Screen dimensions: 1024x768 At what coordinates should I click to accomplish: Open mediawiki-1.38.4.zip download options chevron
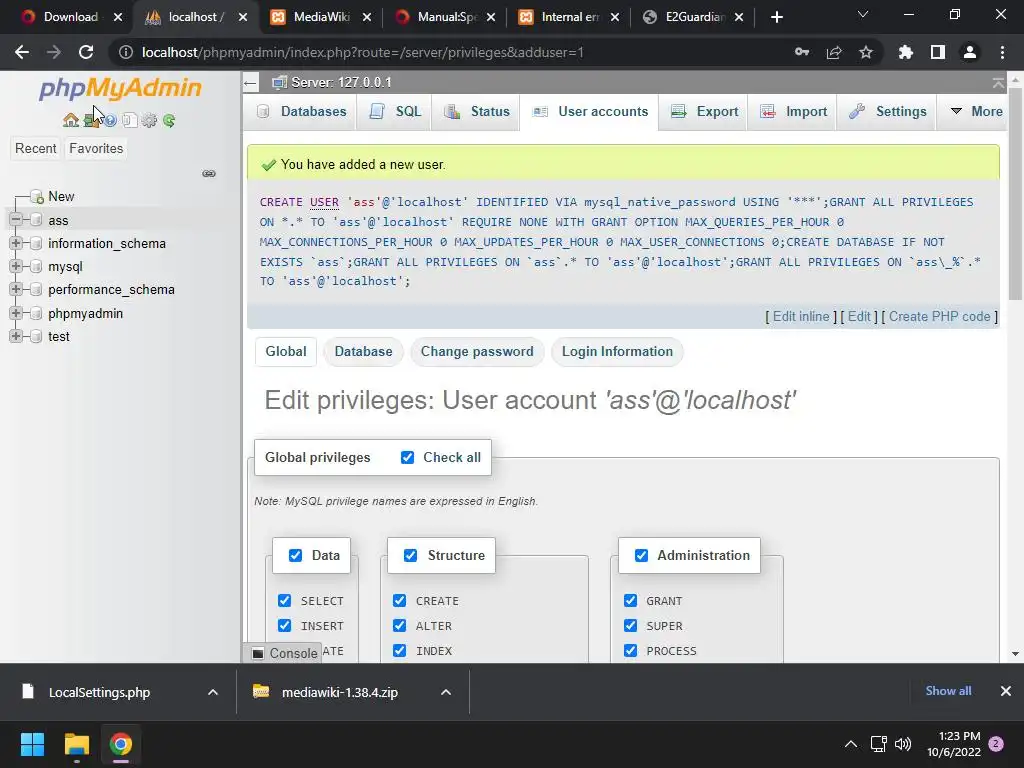click(x=446, y=692)
